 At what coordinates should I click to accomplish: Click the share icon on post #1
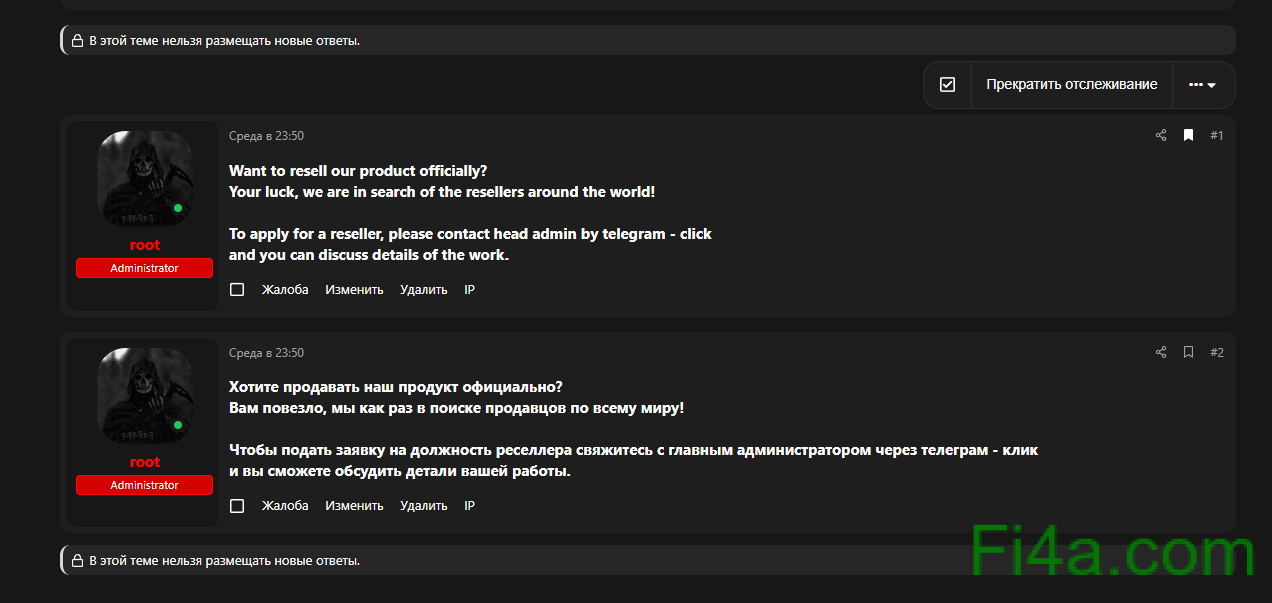[x=1161, y=136]
